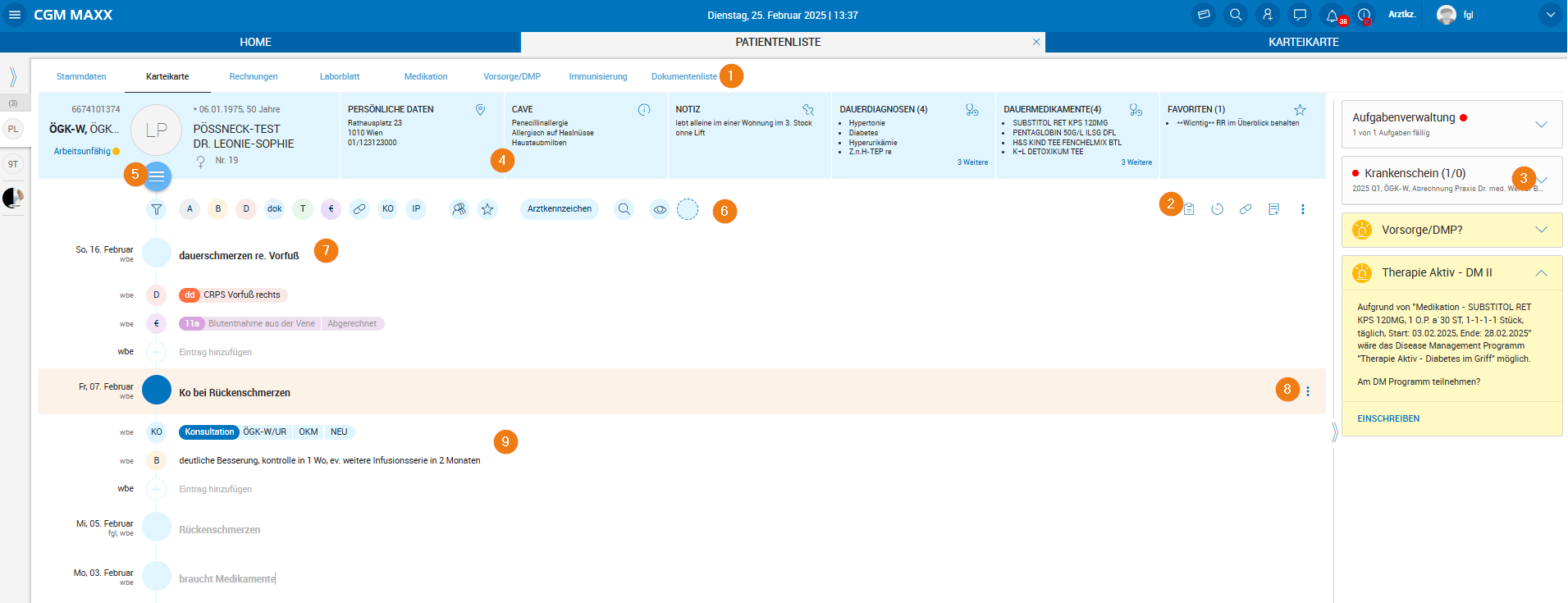The image size is (1568, 603).
Task: Click the add patient icon in header
Action: click(x=1268, y=15)
